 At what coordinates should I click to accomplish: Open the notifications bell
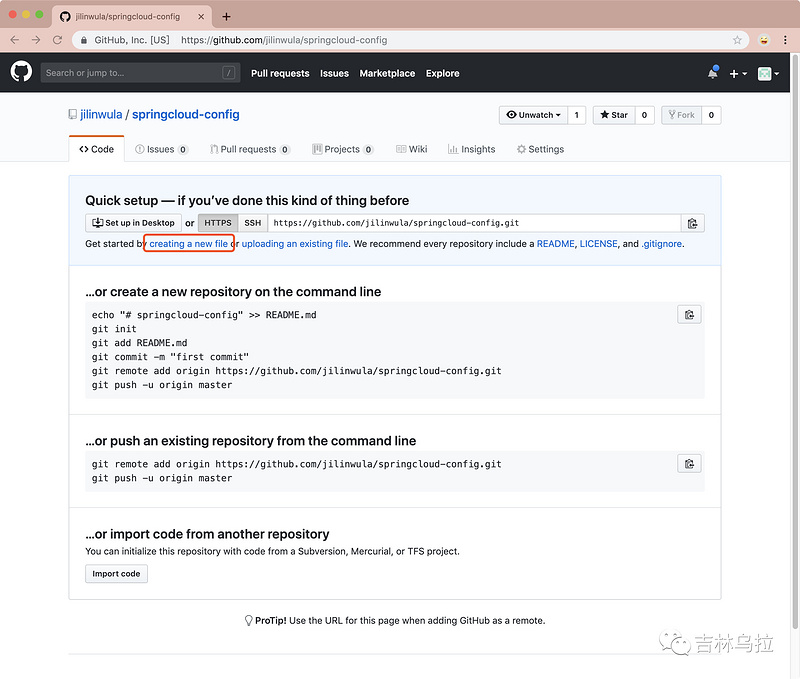713,73
